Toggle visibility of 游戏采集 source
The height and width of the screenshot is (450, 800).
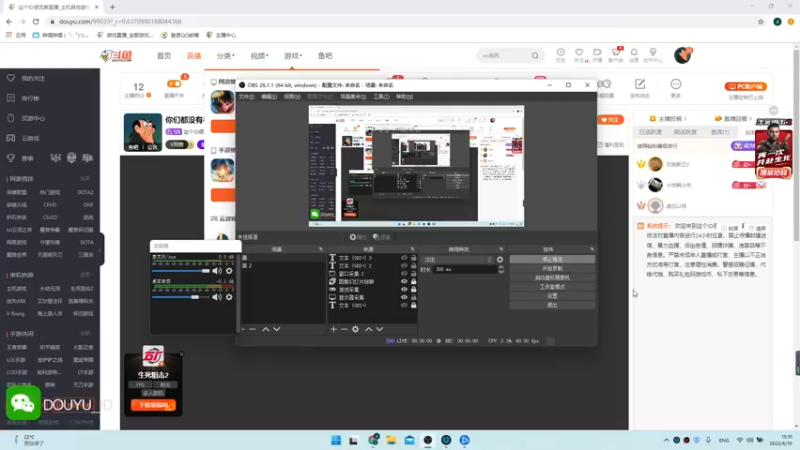(404, 289)
